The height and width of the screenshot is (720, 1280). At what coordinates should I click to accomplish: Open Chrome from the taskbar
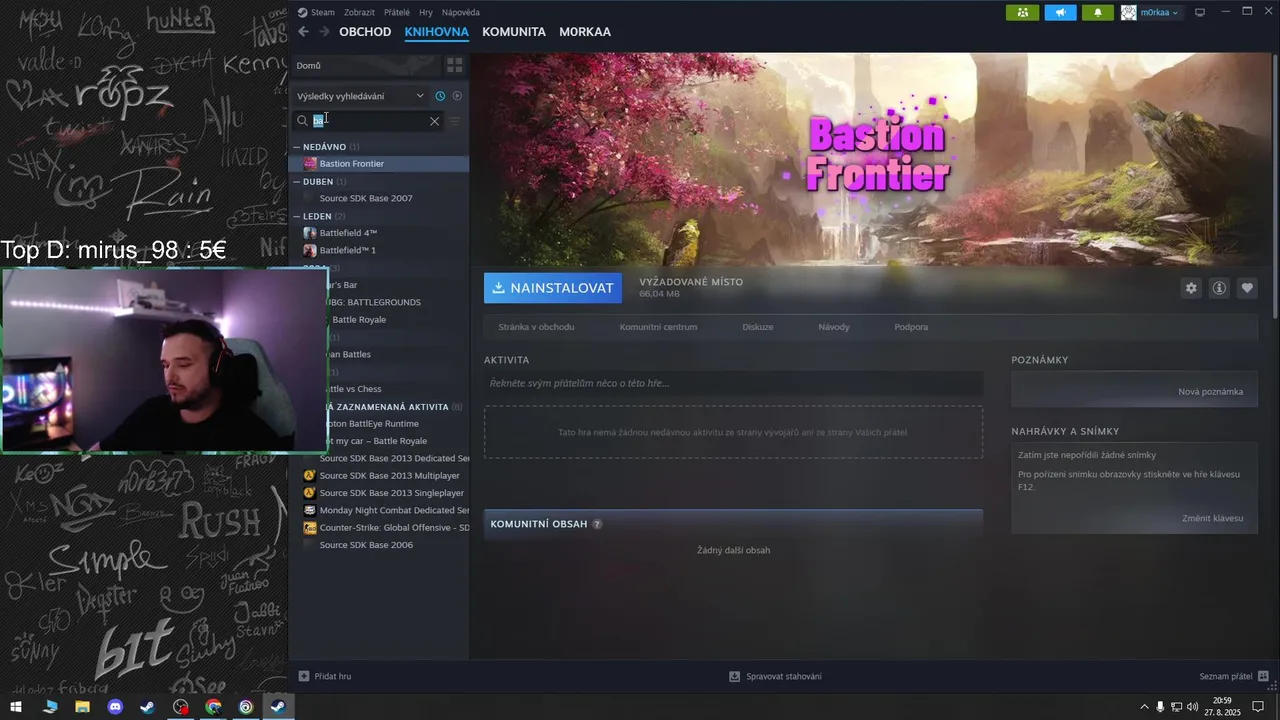coord(213,707)
